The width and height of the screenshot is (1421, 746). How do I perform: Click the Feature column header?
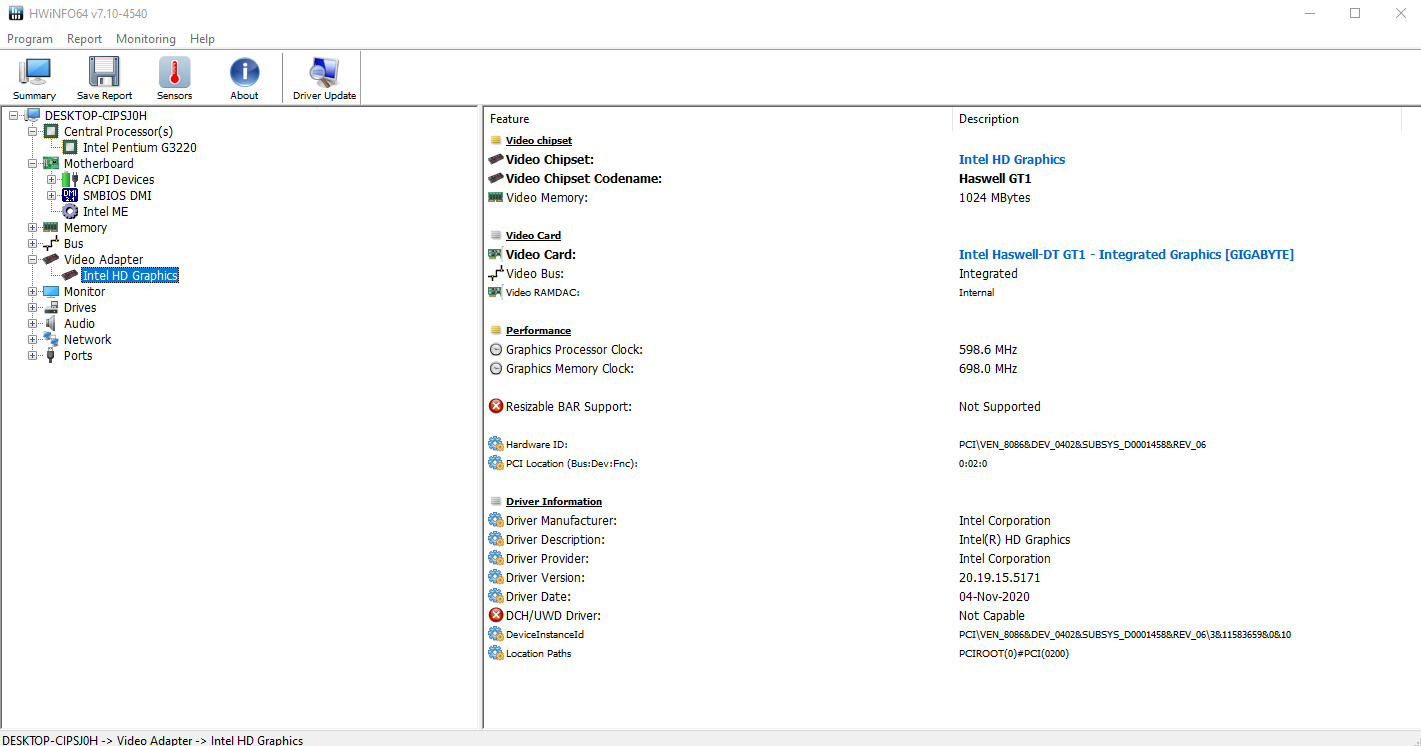click(x=718, y=119)
